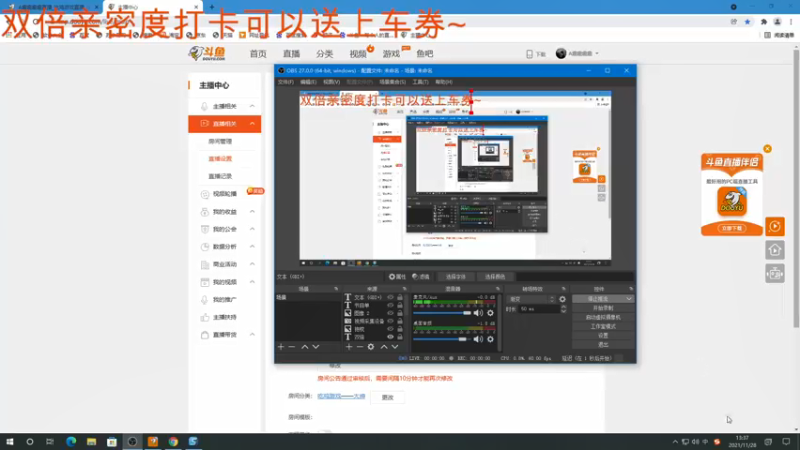800x450 pixels.
Task: Toggle lock on 视频采集设备 source
Action: [x=400, y=321]
